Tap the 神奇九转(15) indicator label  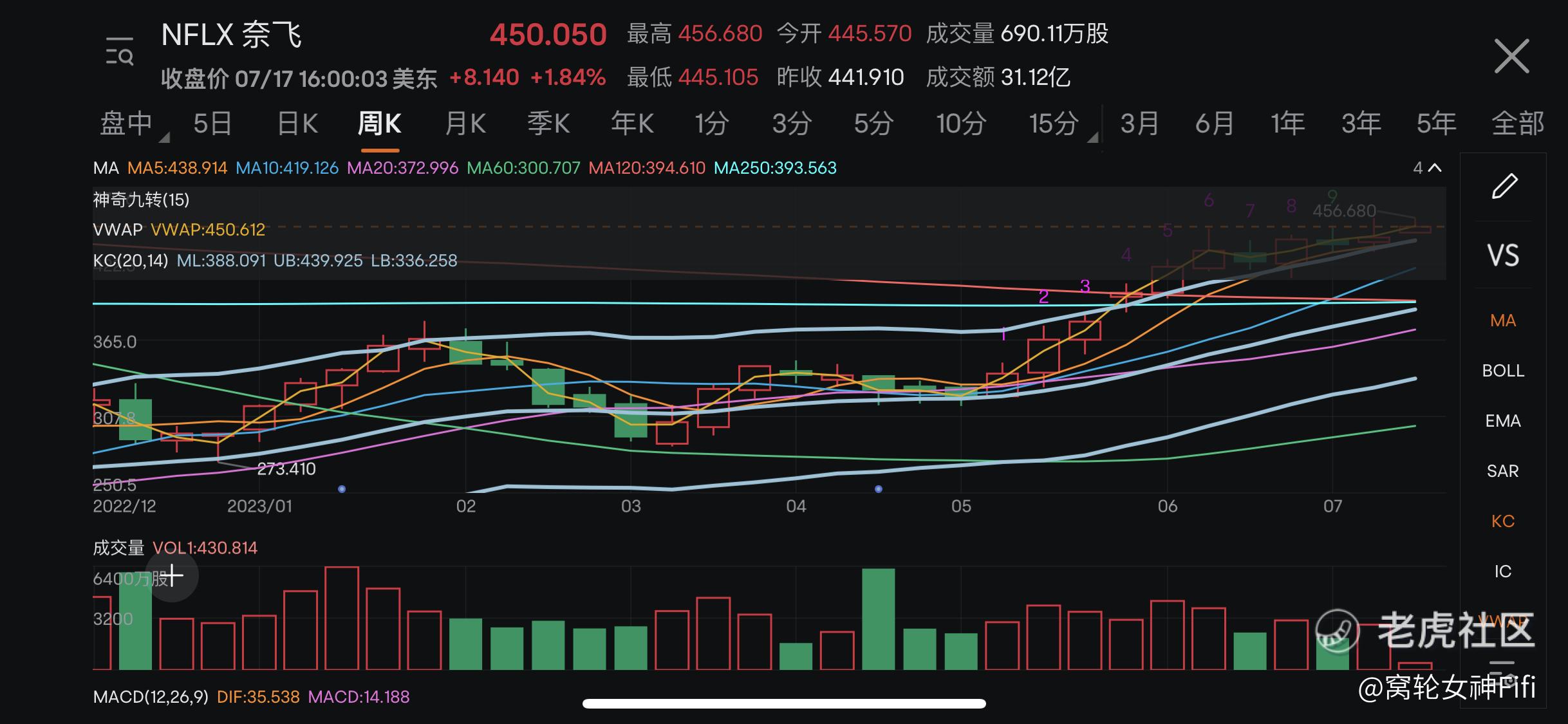(141, 200)
